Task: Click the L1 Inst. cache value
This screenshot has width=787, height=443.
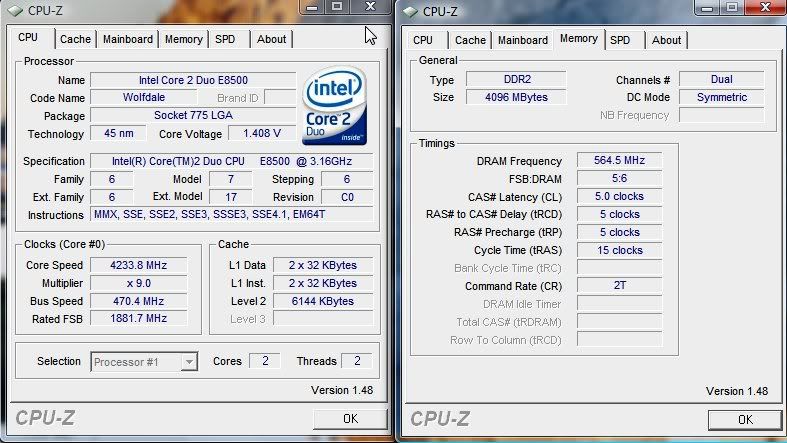Action: tap(323, 283)
